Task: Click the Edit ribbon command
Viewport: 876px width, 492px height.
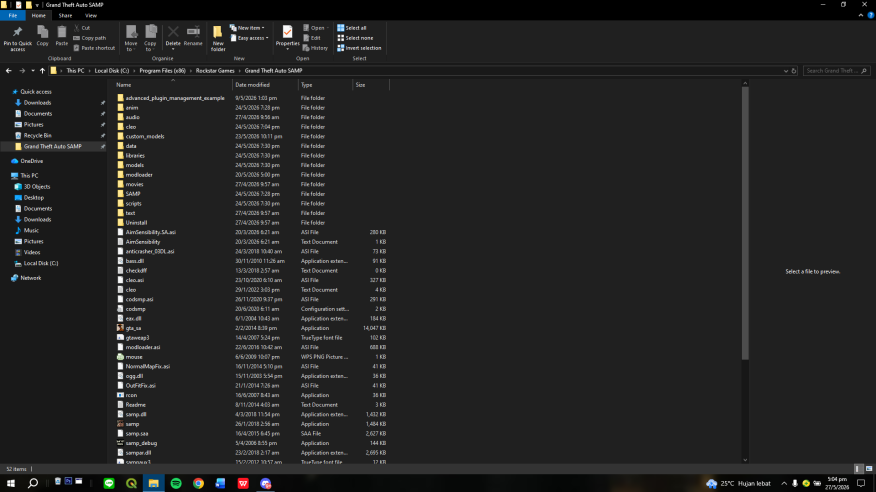Action: pos(312,38)
